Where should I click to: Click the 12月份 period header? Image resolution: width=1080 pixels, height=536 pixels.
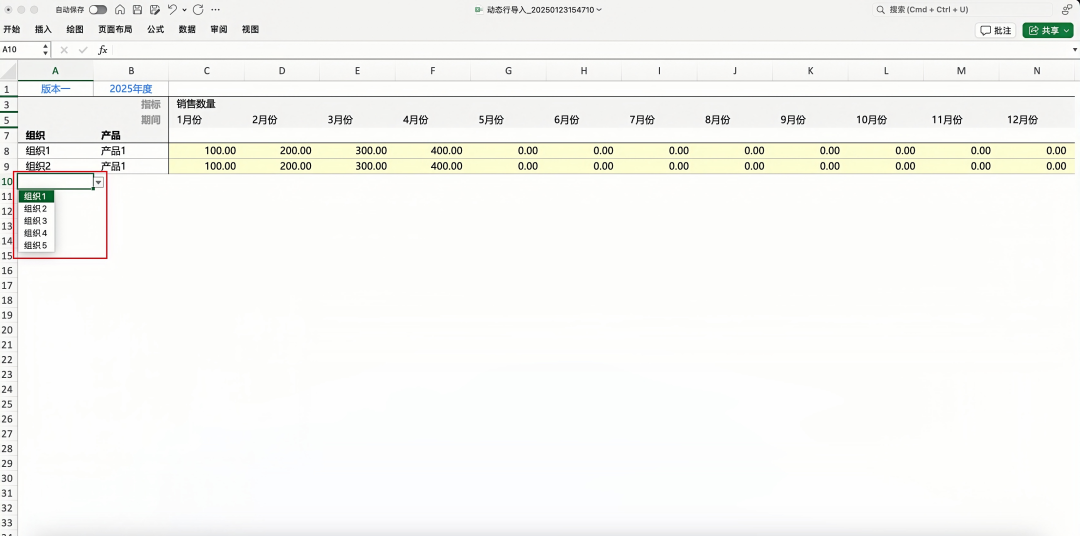pos(1022,119)
